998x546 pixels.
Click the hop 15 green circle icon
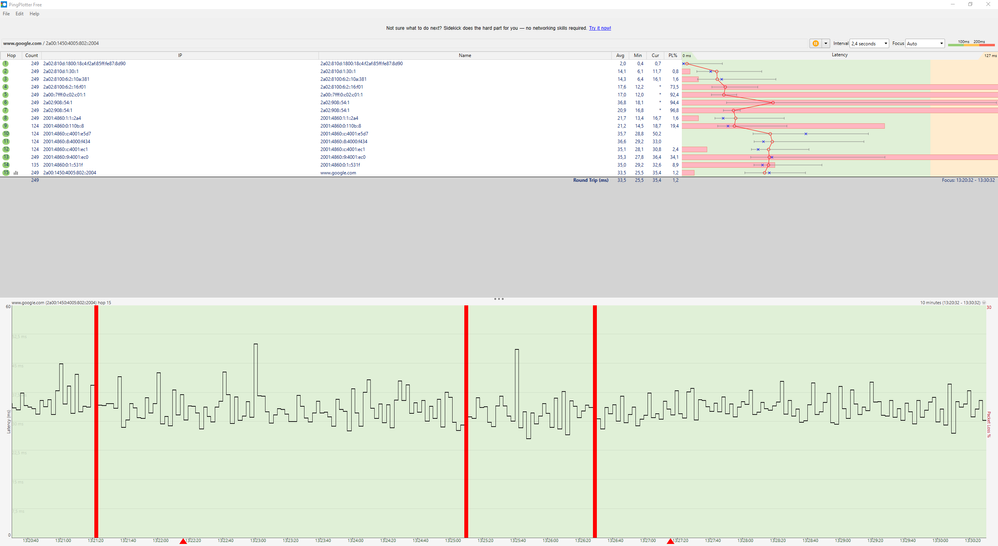coord(6,172)
